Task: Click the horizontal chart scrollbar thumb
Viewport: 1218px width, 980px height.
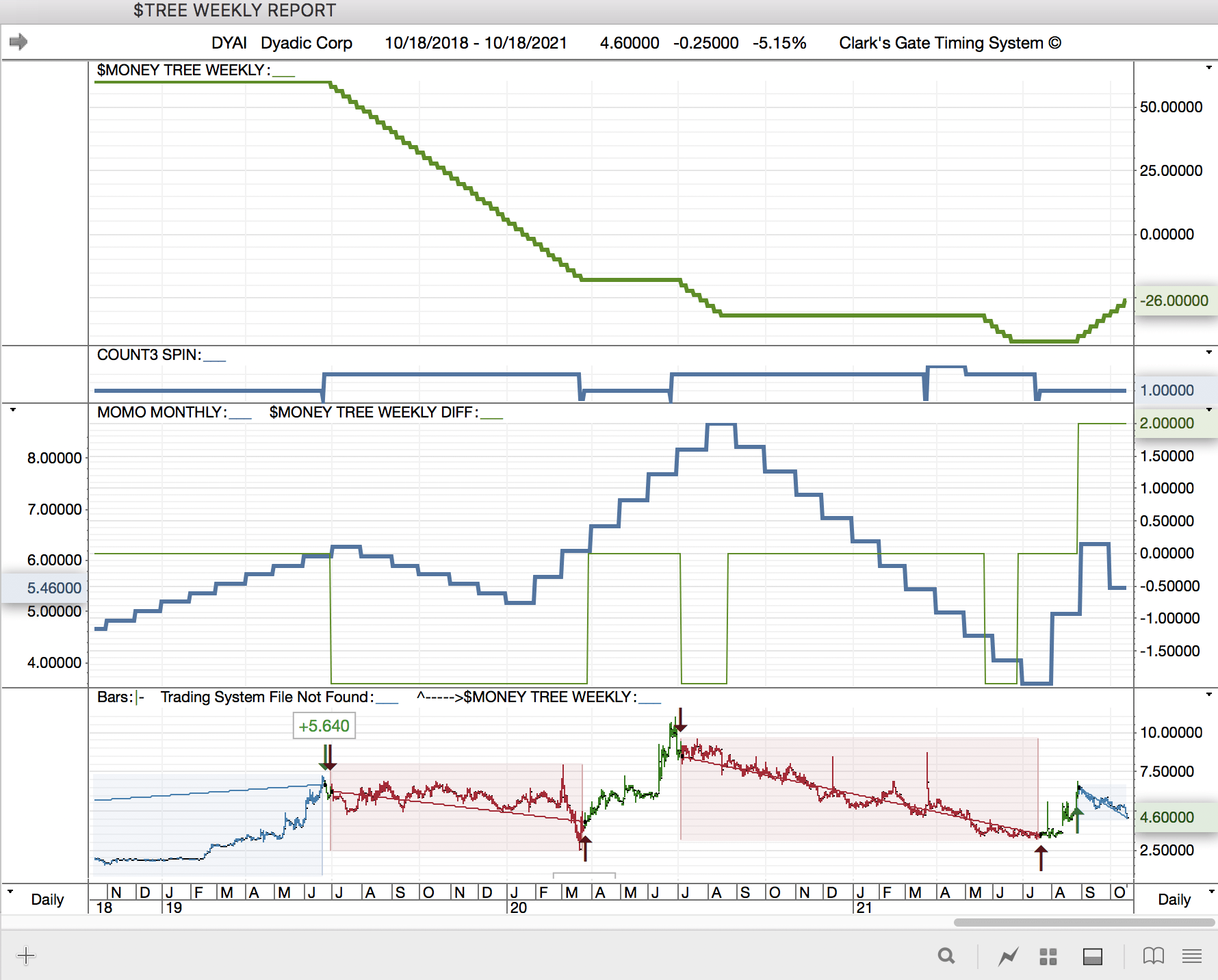Action: click(x=1084, y=923)
